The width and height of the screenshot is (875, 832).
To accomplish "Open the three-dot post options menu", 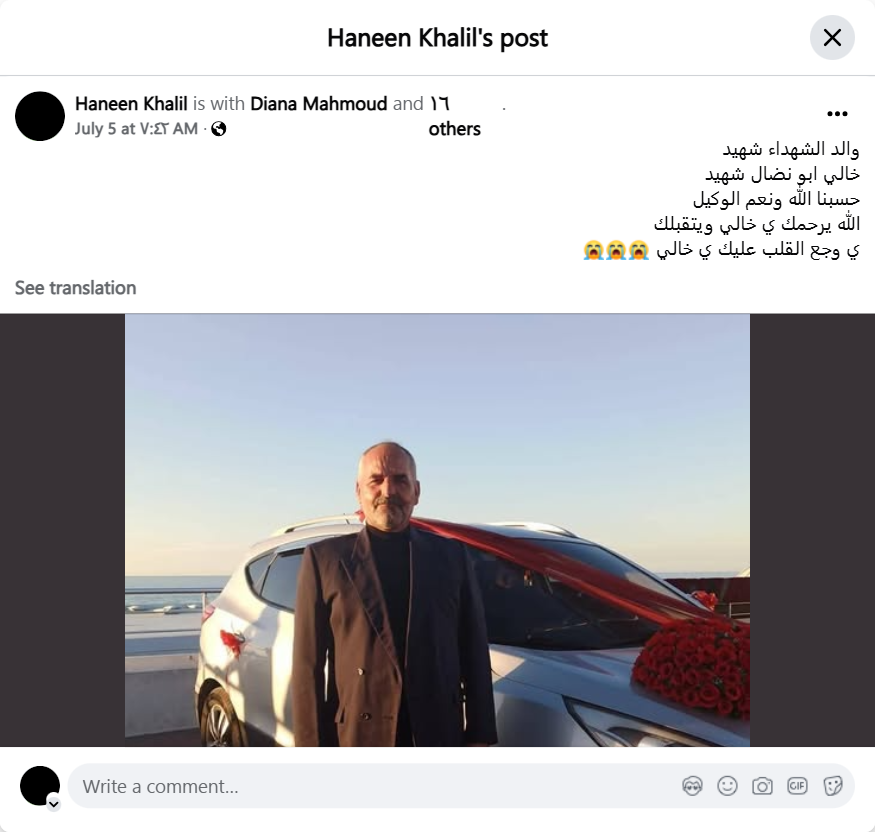I will (837, 114).
